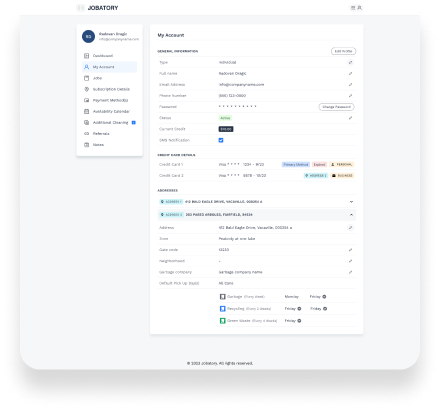Click the Garbage bin icon
This screenshot has height=410, width=440.
point(222,296)
